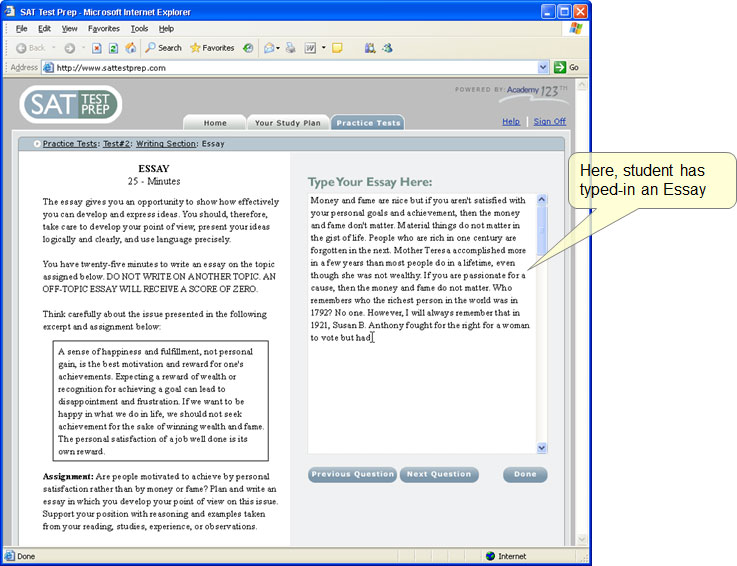Viewport: 737px width, 566px height.
Task: Open the File menu
Action: [22, 29]
